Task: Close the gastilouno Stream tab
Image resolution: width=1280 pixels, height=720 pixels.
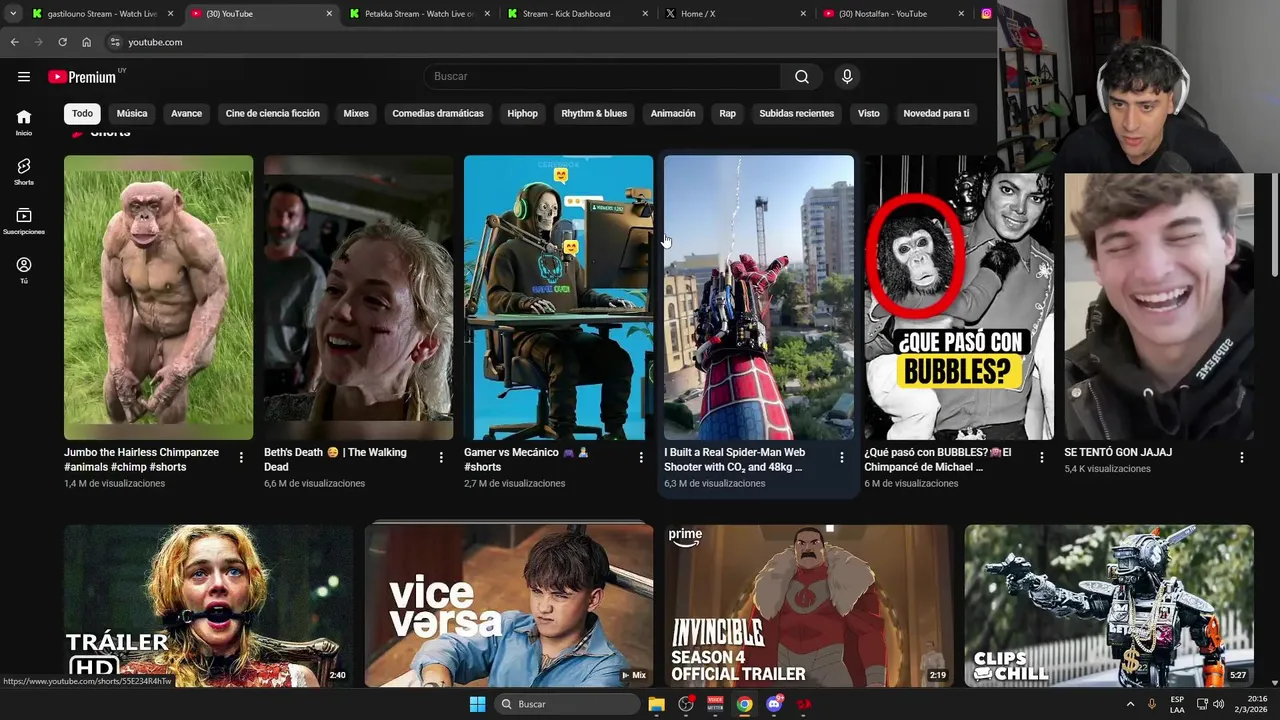Action: (171, 14)
